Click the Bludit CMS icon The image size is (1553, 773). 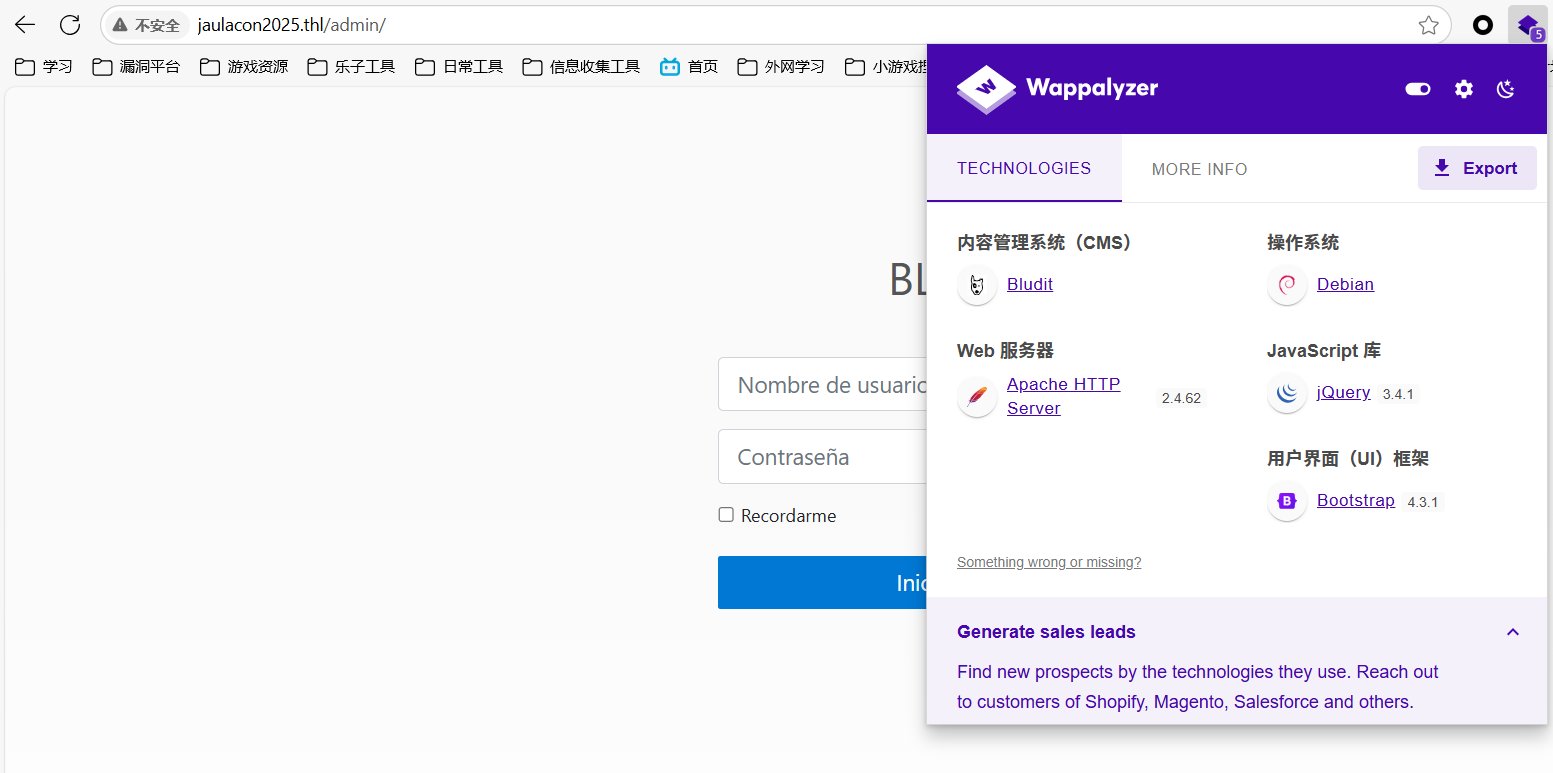point(977,285)
